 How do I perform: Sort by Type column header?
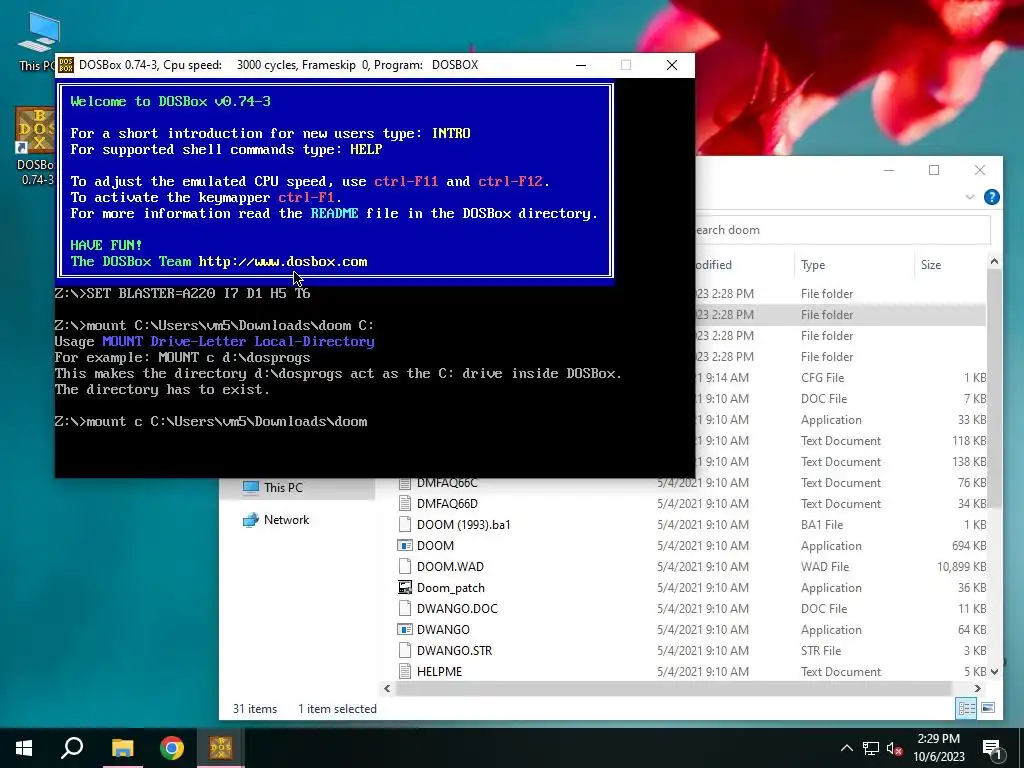pos(813,264)
